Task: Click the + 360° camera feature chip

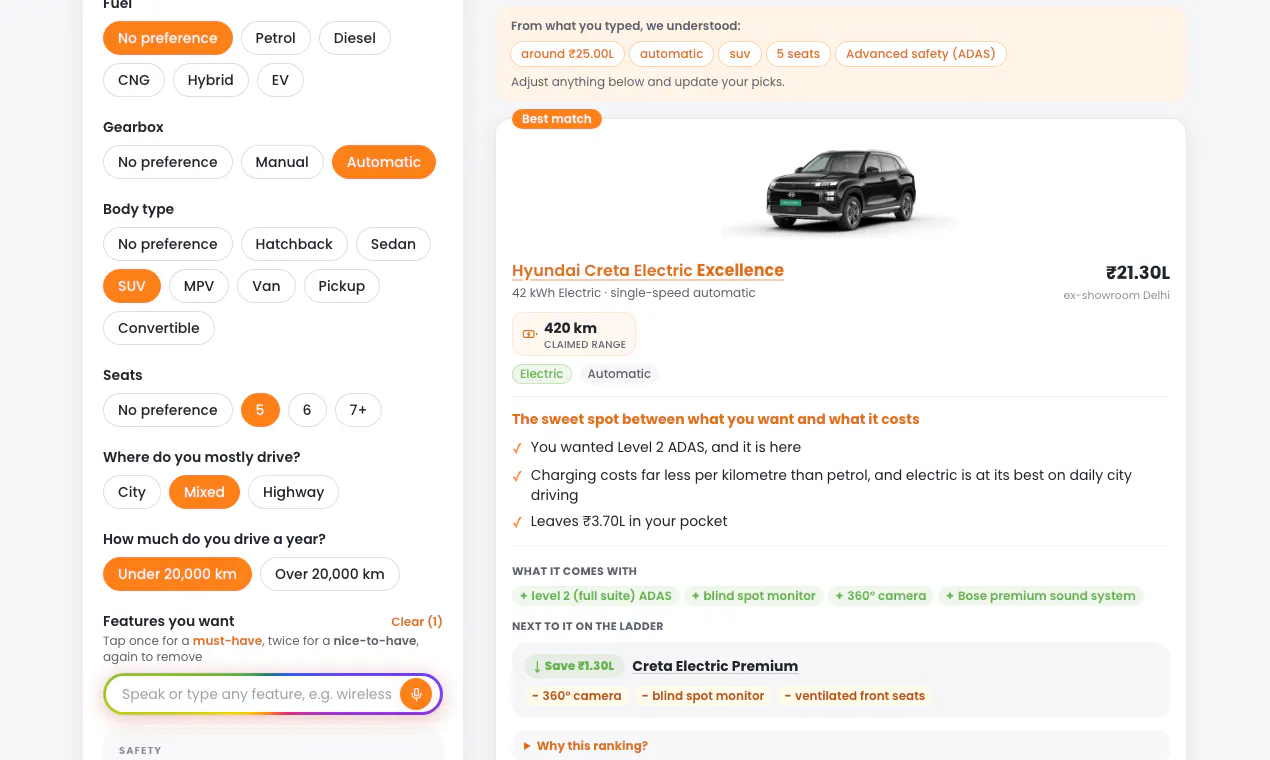Action: [x=881, y=596]
